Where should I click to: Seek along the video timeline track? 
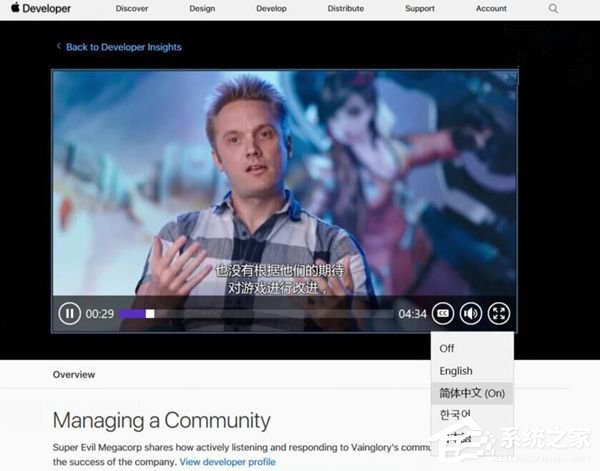pos(256,314)
